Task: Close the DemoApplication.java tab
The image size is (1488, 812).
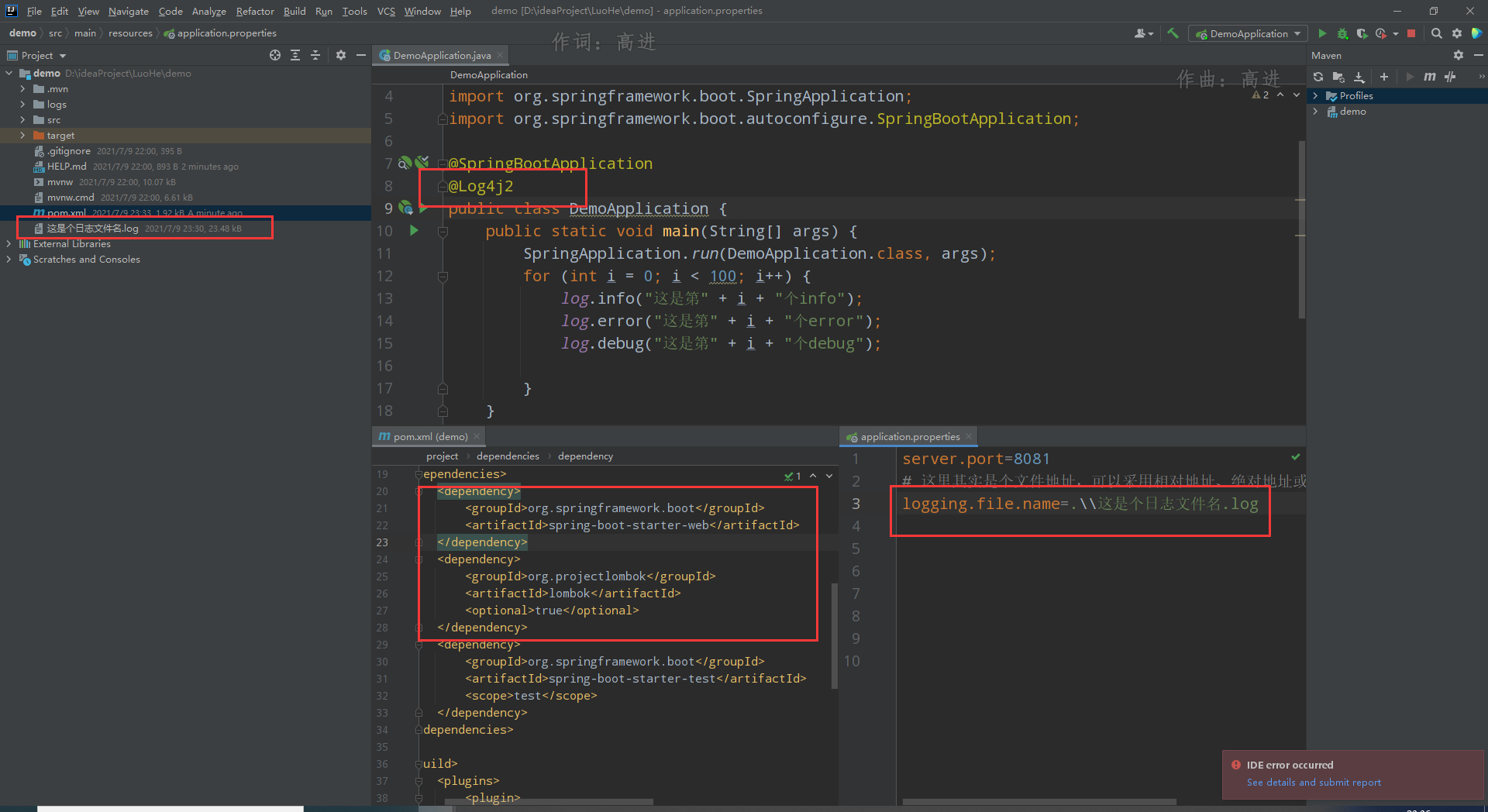Action: (500, 55)
